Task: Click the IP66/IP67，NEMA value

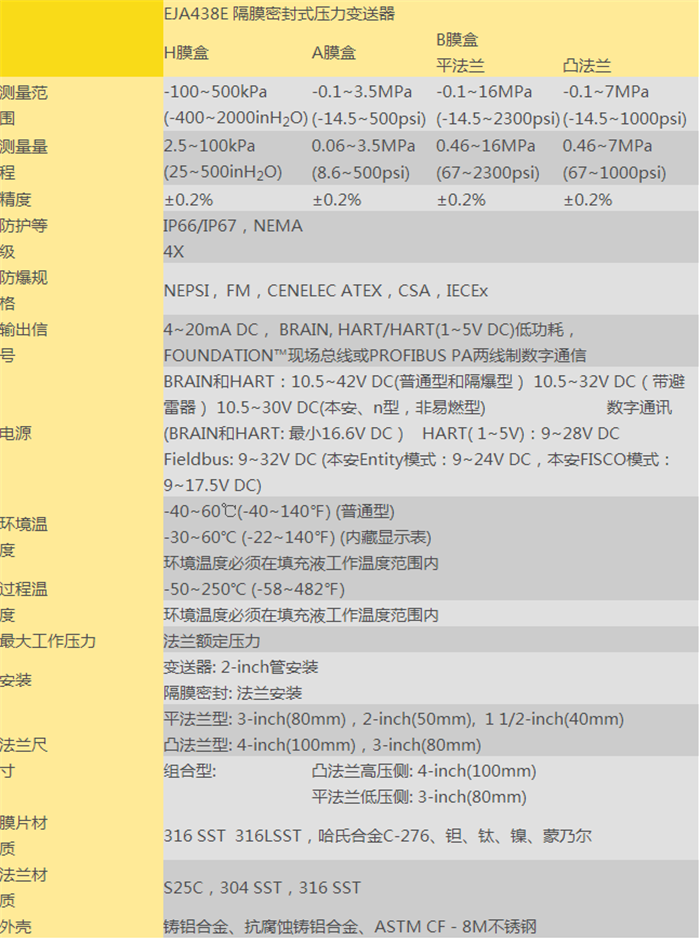Action: (233, 226)
